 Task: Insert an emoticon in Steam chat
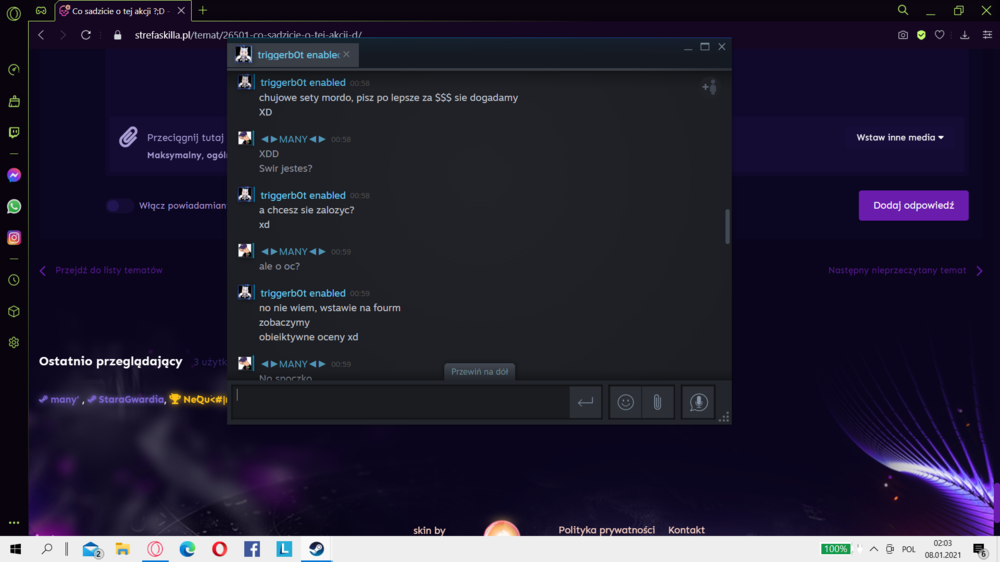point(625,402)
